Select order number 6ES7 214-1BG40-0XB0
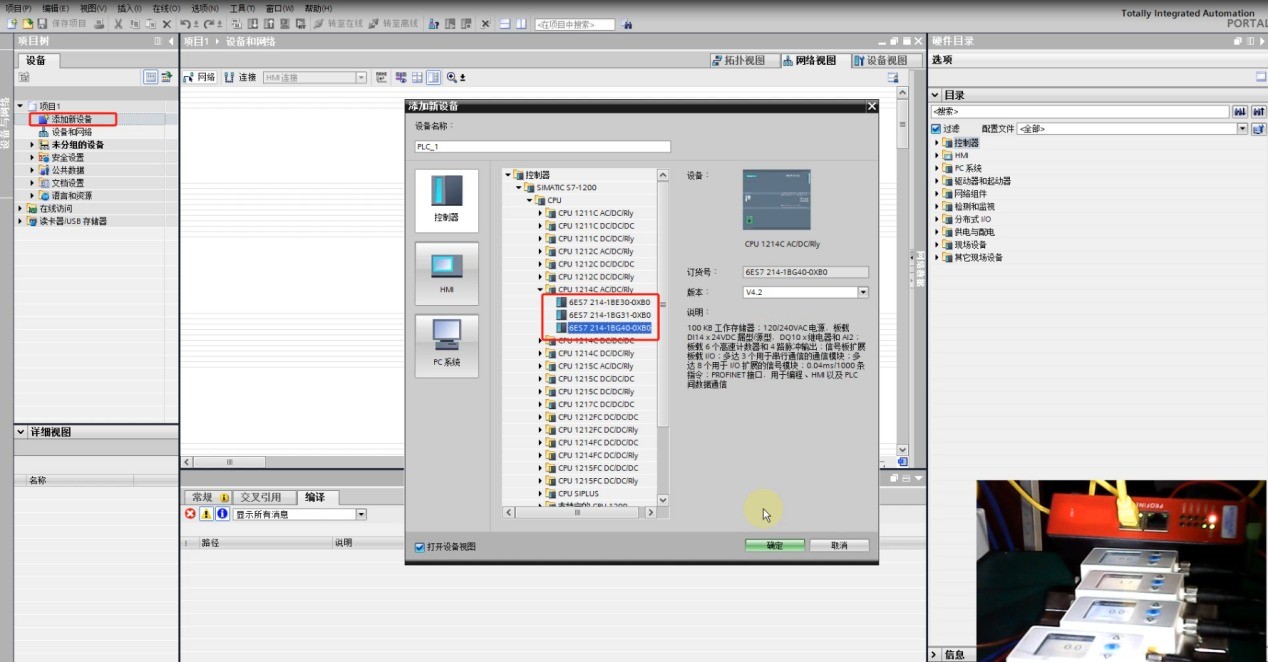1268x662 pixels. point(609,328)
